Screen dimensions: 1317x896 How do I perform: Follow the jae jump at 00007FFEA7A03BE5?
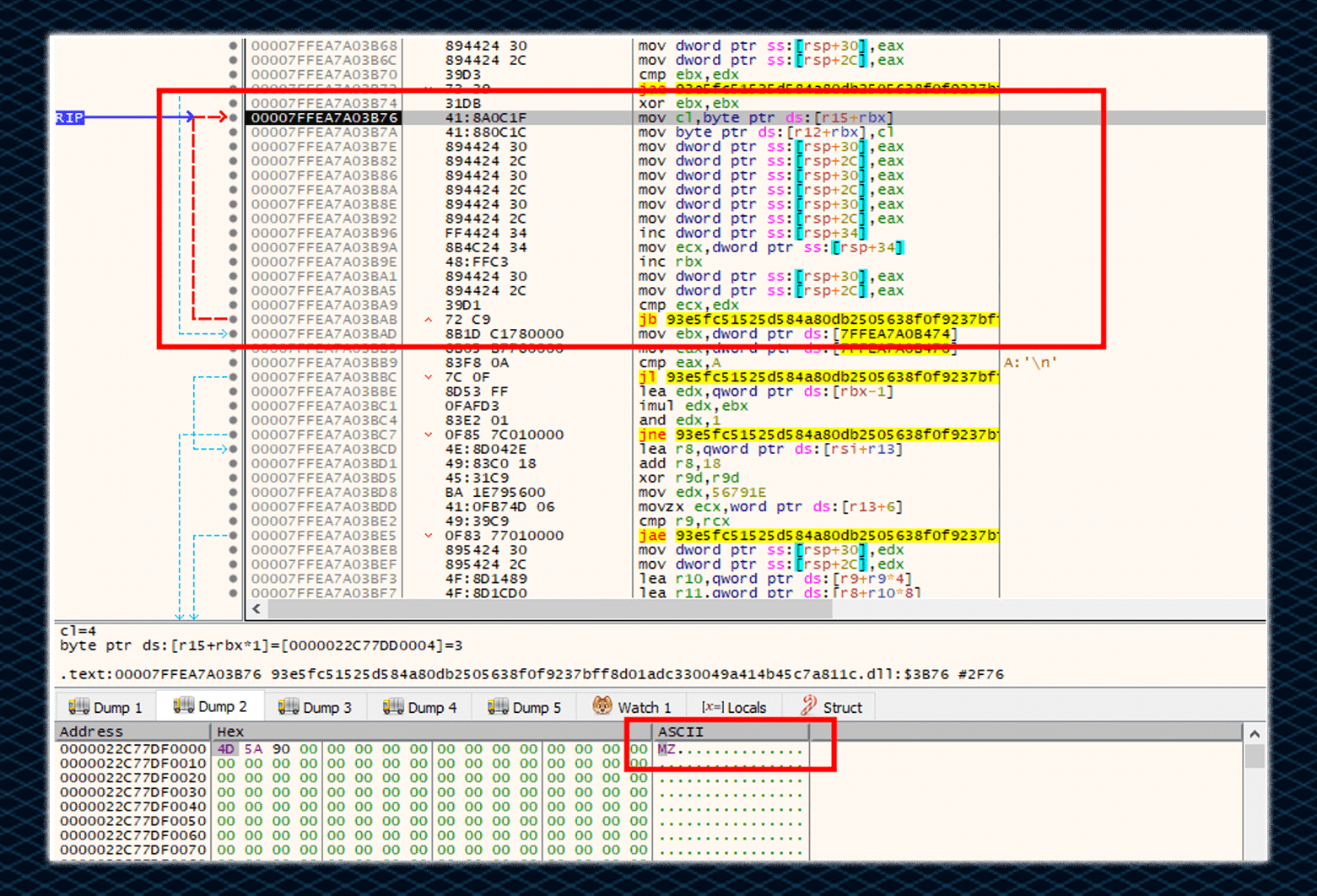click(818, 536)
